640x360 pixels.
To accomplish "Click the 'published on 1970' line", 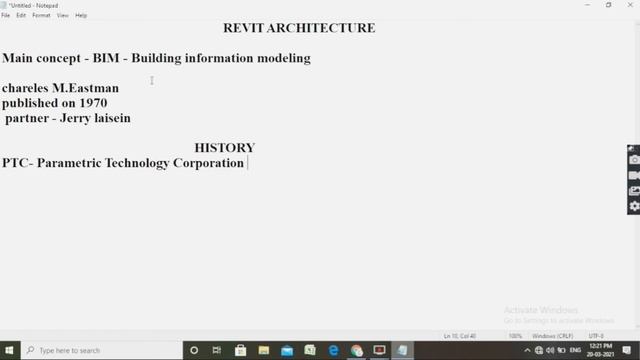I will pos(55,103).
